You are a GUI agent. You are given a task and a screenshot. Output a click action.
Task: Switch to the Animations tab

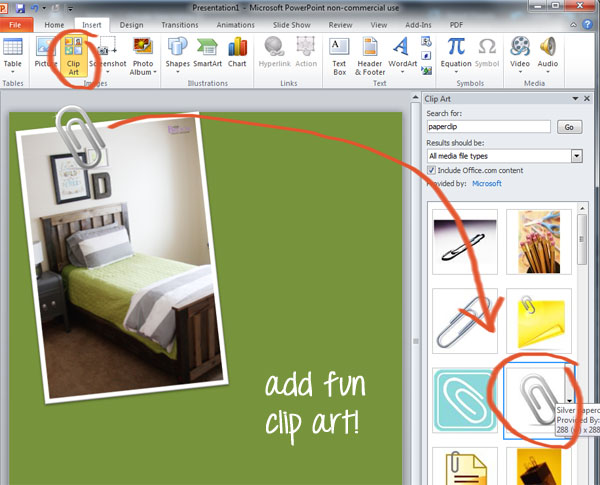coord(235,25)
